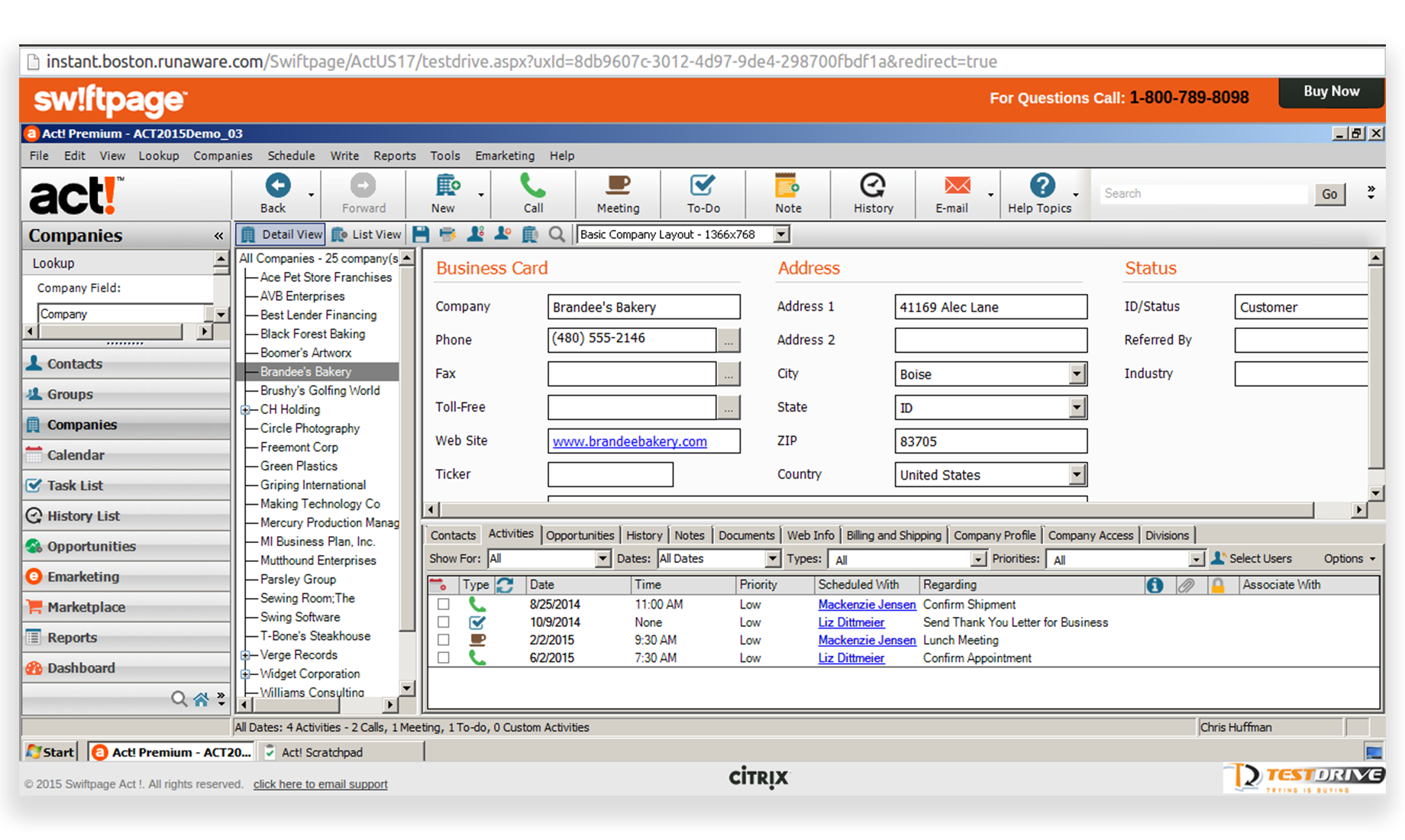Click the Back arrow toolbar icon
Screen dimensions: 1405x840
click(x=278, y=186)
